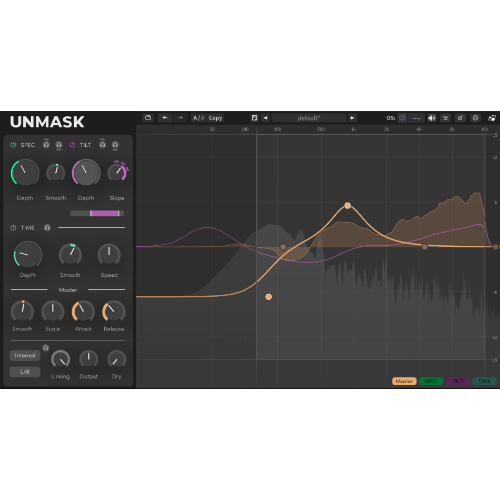Click the TIME Smooth knob
The image size is (500, 500).
tap(70, 255)
